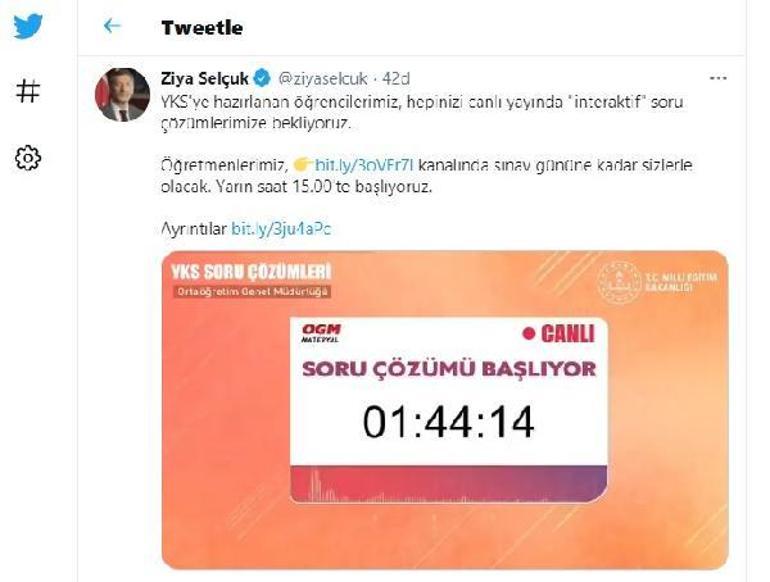Click the Ziya Selçuk display name
Image resolution: width=770 pixels, height=582 pixels.
[x=204, y=78]
